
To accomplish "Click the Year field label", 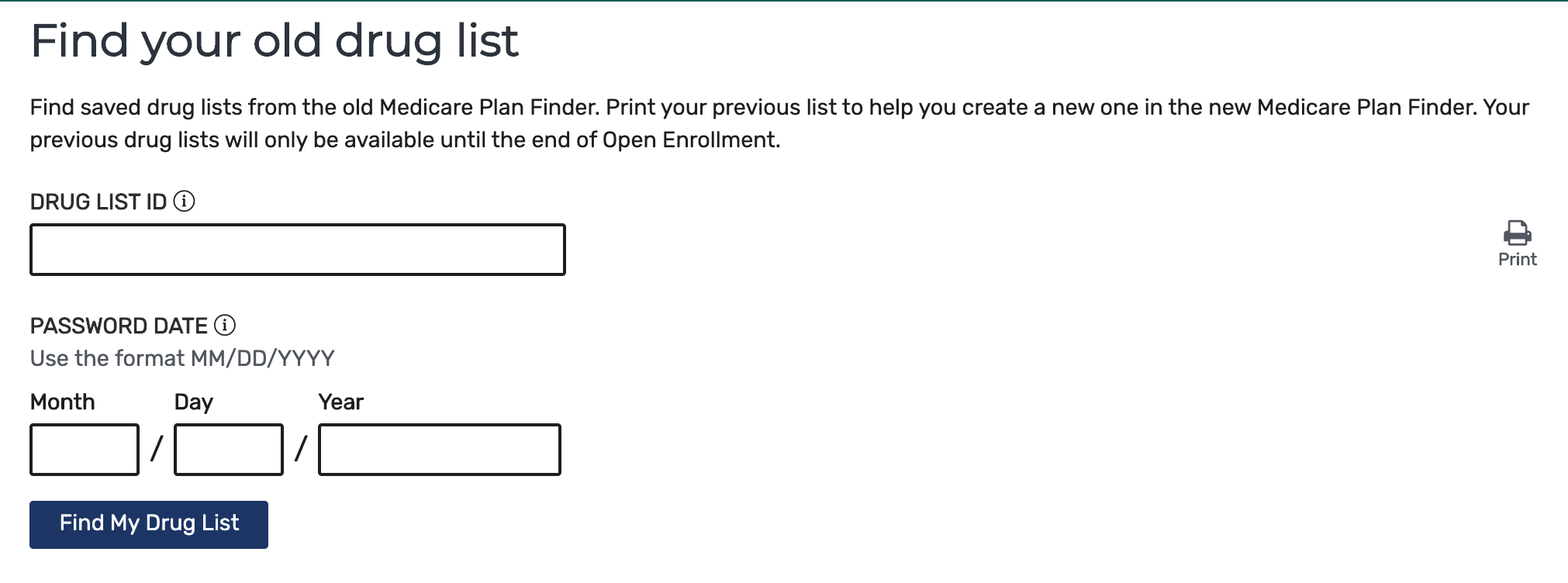I will pyautogui.click(x=341, y=402).
